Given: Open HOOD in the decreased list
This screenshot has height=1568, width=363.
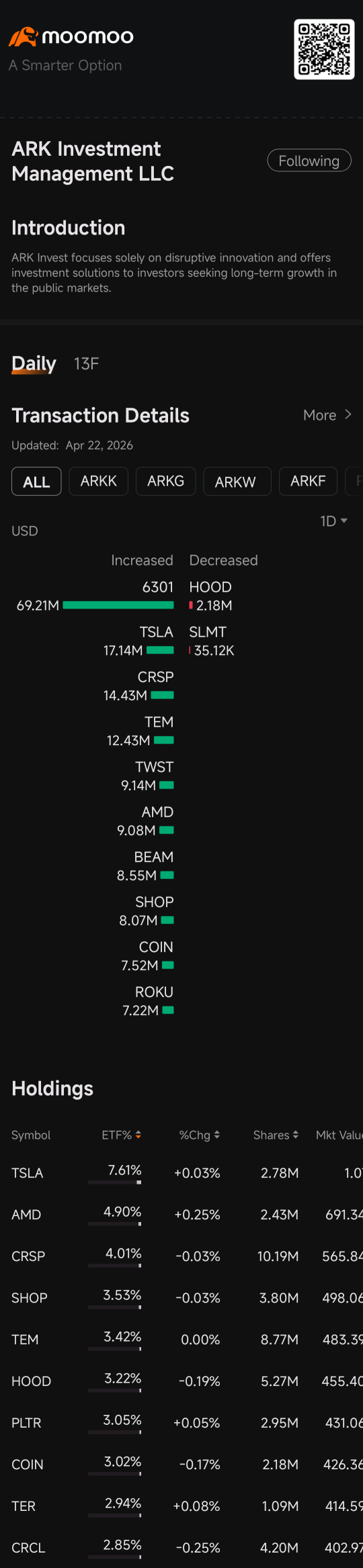Looking at the screenshot, I should [210, 587].
